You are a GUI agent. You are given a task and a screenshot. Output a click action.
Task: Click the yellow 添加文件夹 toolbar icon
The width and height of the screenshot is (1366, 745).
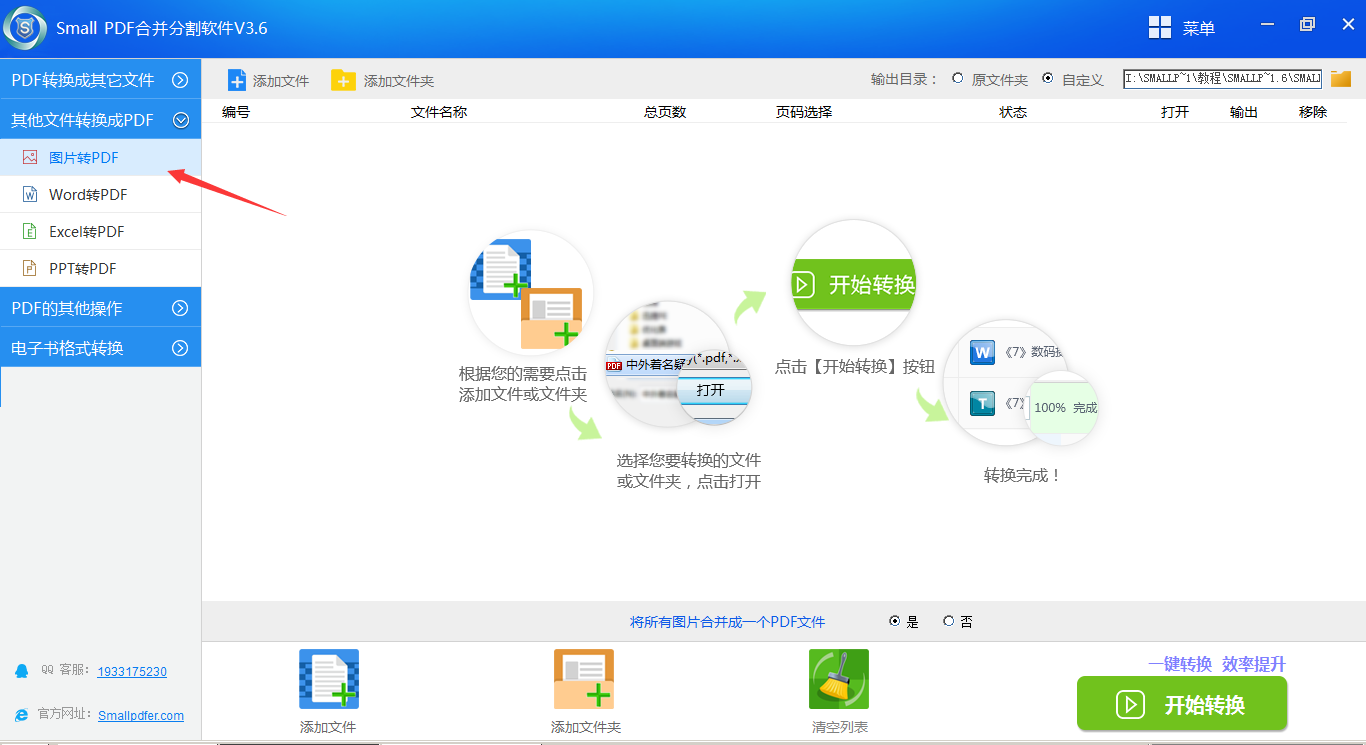click(343, 80)
